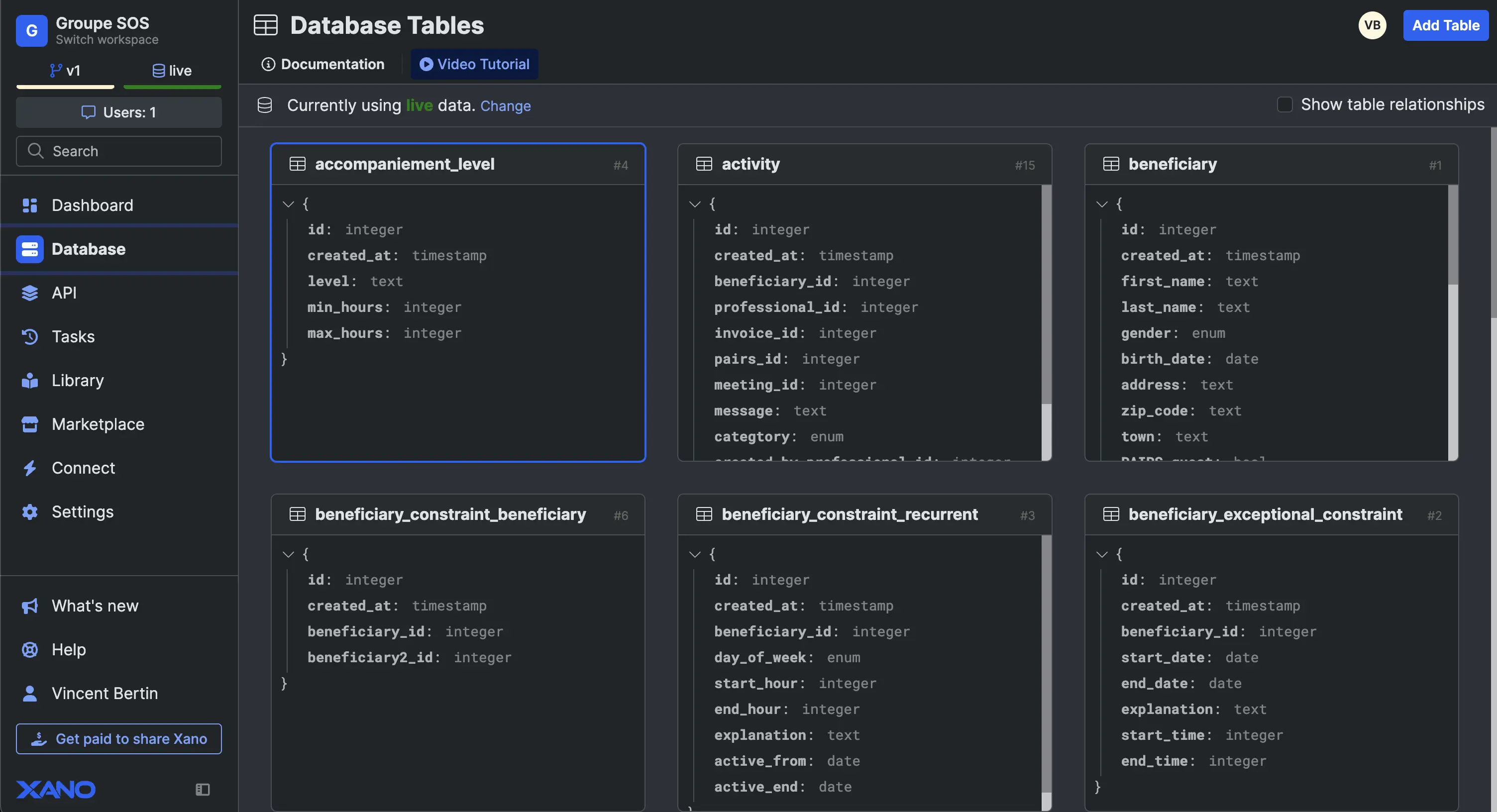The image size is (1497, 812).
Task: Click the sidebar Search field
Action: [119, 151]
